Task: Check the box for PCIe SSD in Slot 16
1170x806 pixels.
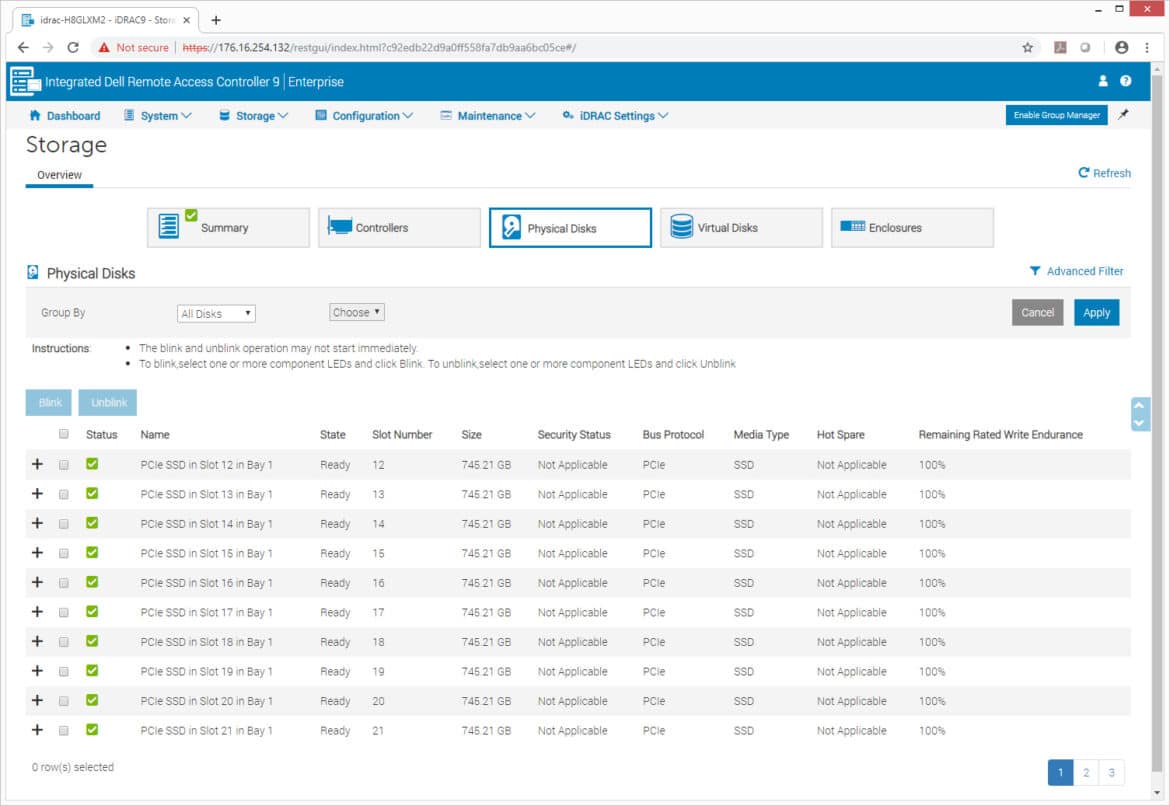Action: coord(63,583)
